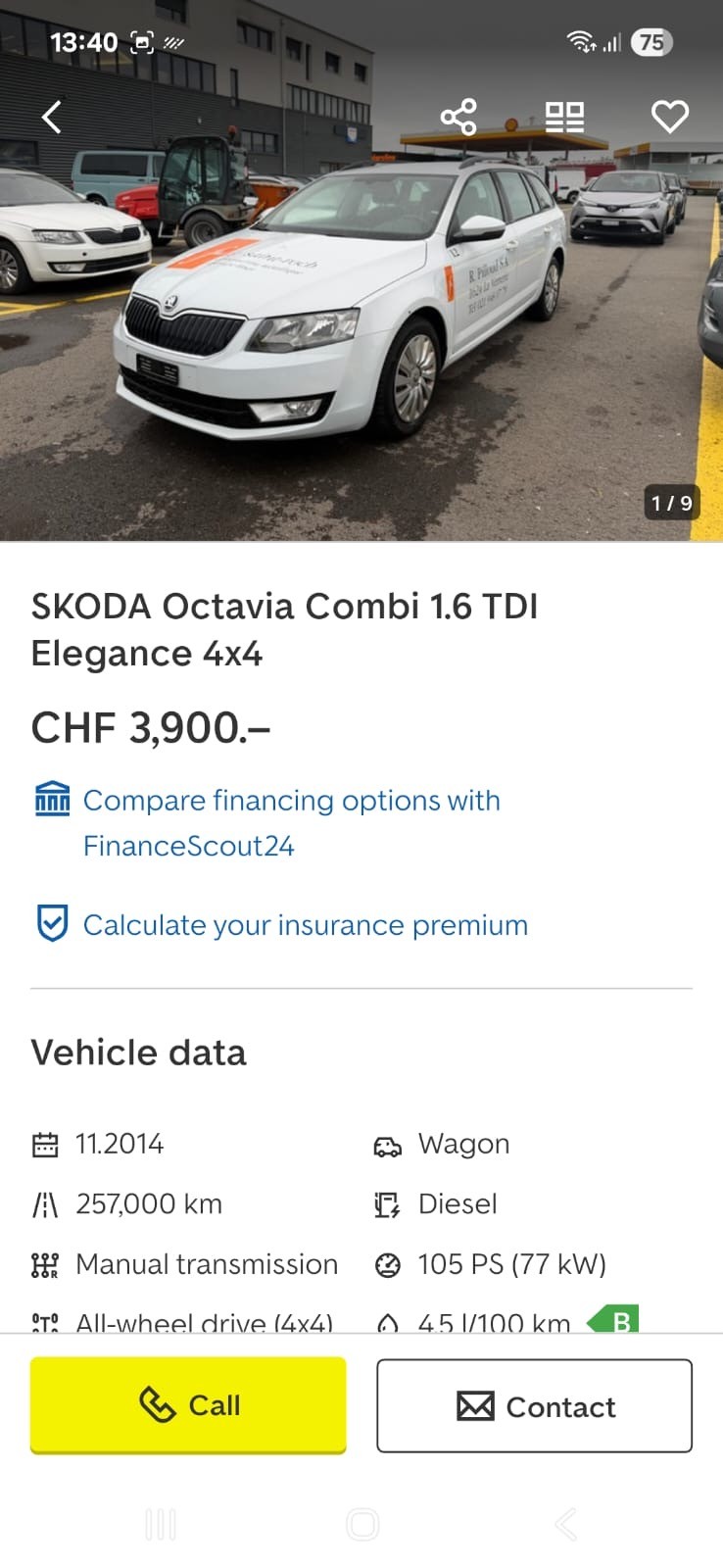Add listing to favorites with the heart
The height and width of the screenshot is (1568, 723).
[x=670, y=117]
